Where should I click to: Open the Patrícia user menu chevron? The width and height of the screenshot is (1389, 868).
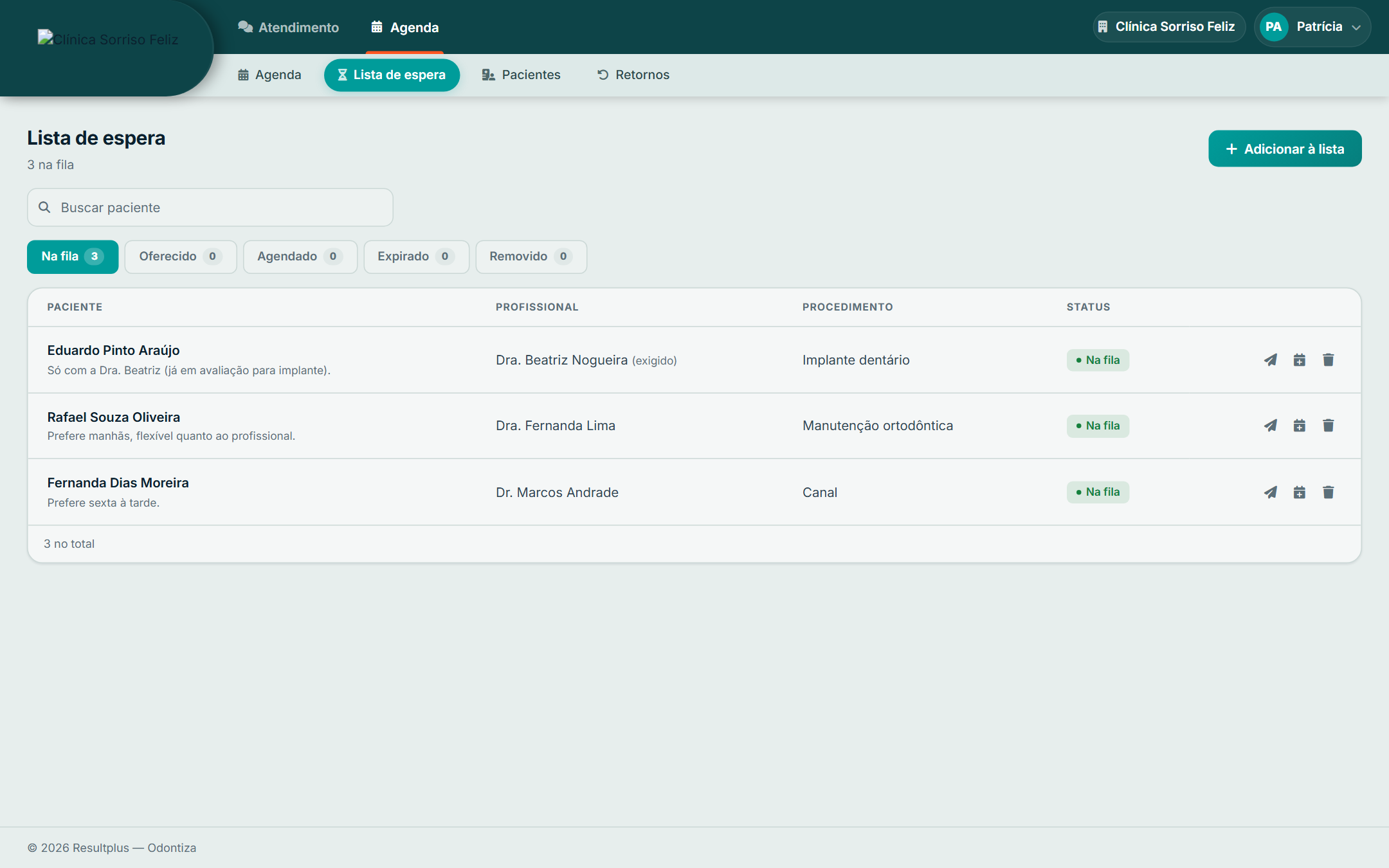(x=1356, y=28)
